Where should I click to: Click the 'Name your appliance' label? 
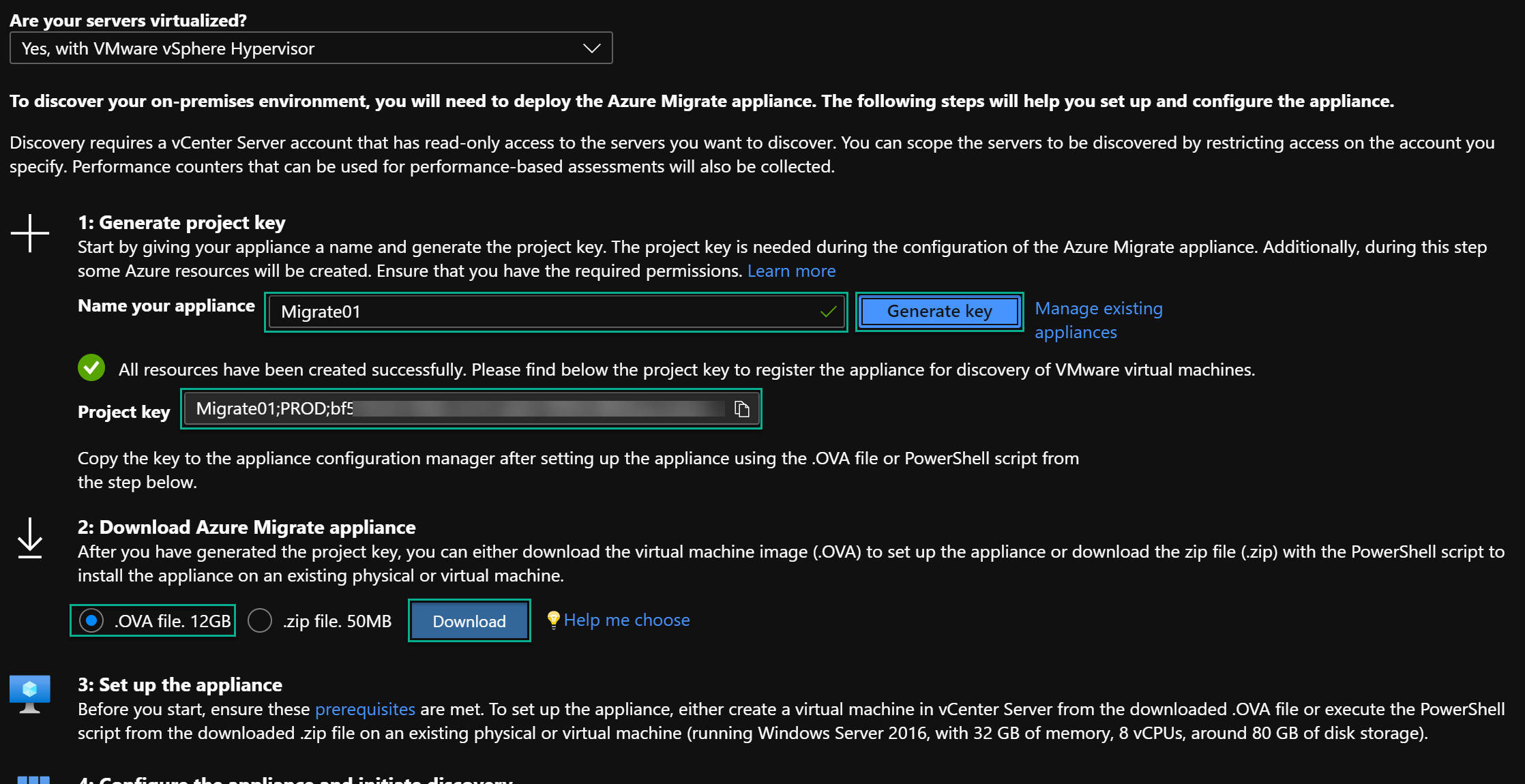tap(166, 306)
